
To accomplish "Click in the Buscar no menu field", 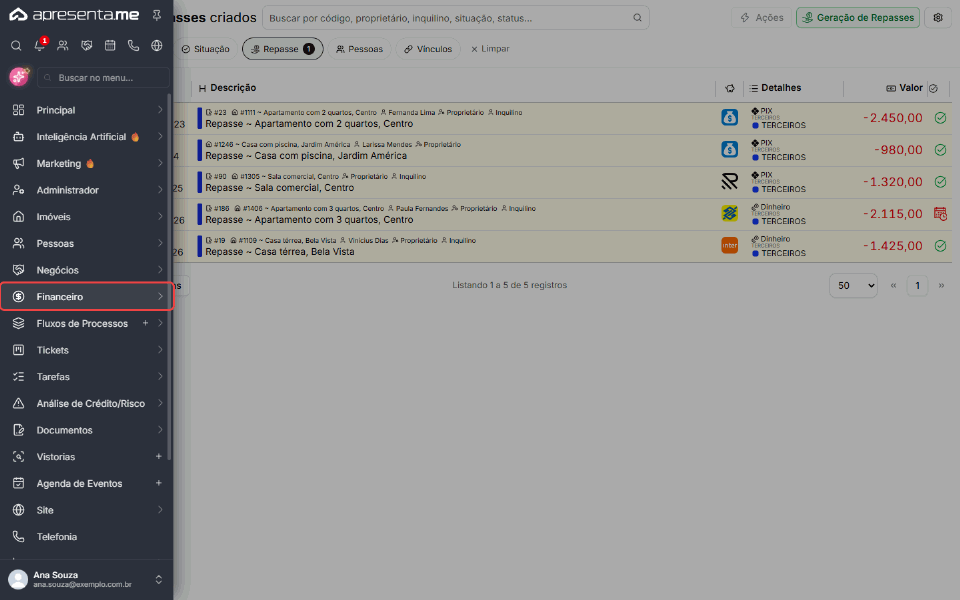I will [x=103, y=78].
